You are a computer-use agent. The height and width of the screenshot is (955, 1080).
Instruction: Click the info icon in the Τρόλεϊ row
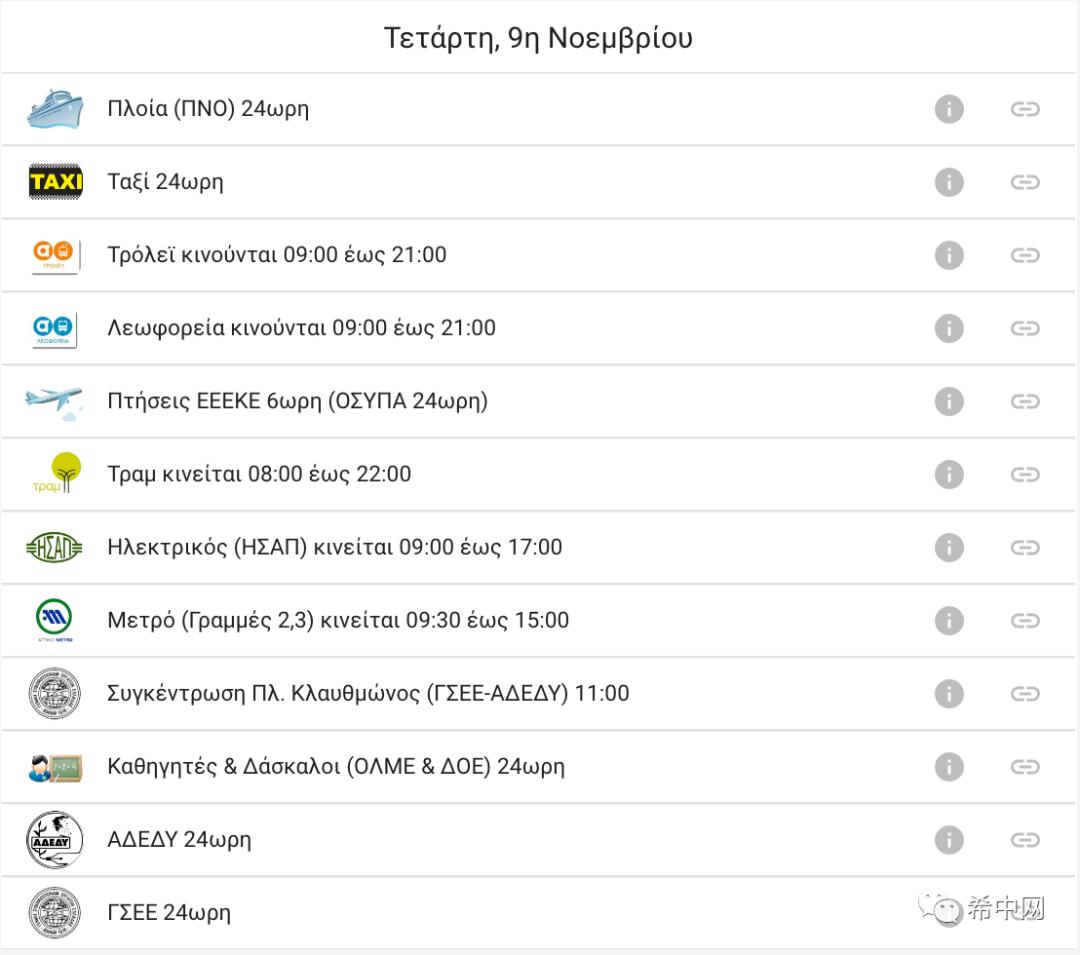point(948,255)
